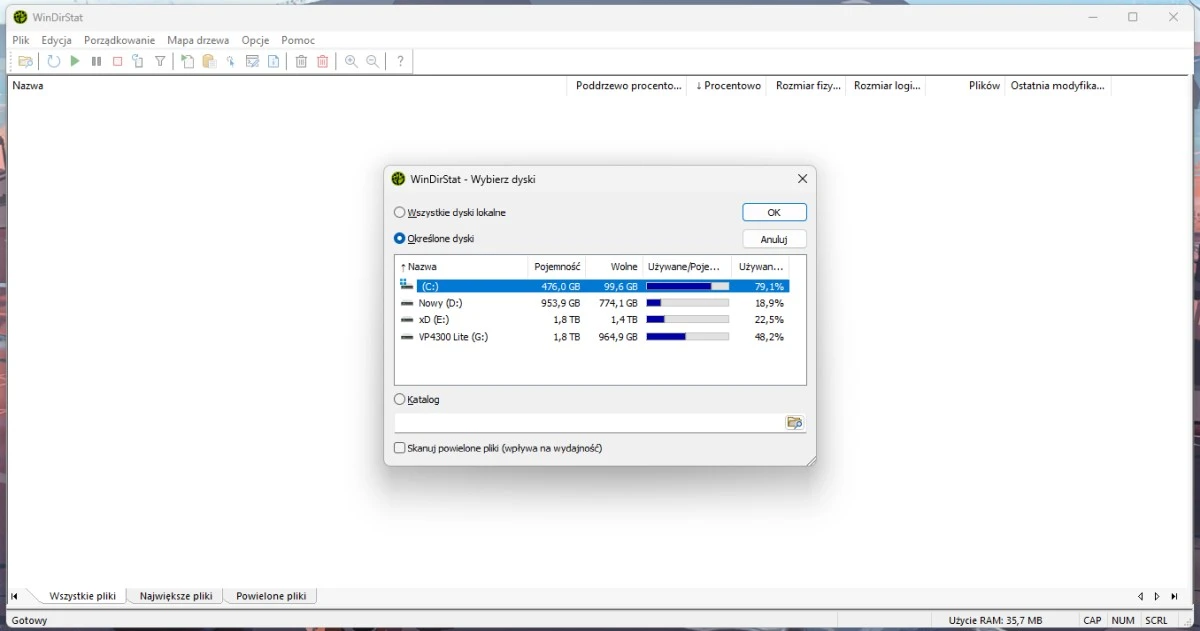
Task: Open the 'Mapa drzewa' menu
Action: pyautogui.click(x=198, y=40)
